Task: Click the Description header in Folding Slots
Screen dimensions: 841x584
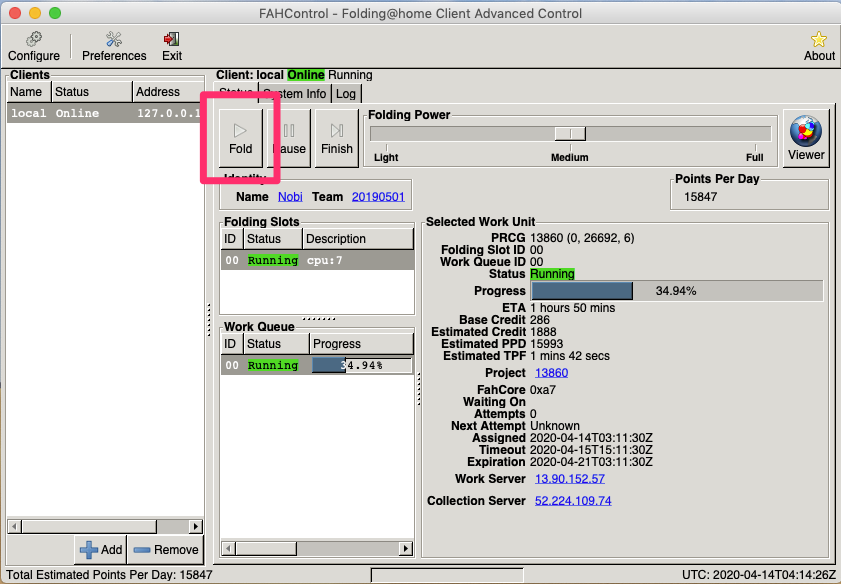Action: (x=358, y=239)
